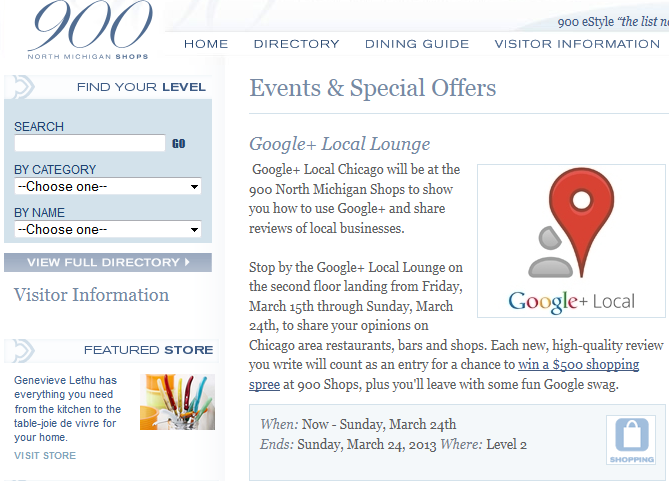
Task: Go to the Dining Guide menu
Action: point(417,44)
